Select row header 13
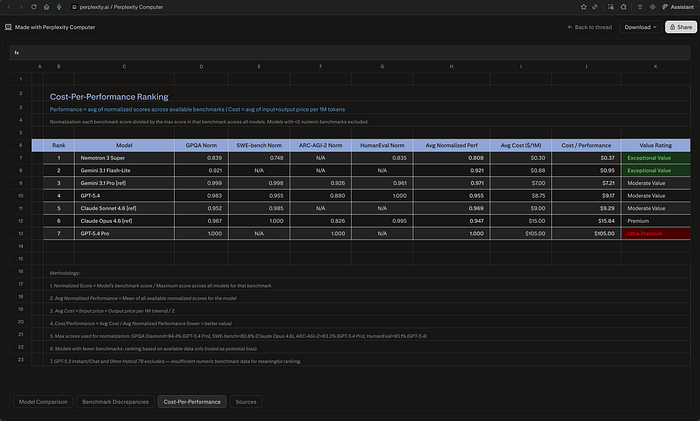Screen dimensions: 700x421 coord(21,233)
